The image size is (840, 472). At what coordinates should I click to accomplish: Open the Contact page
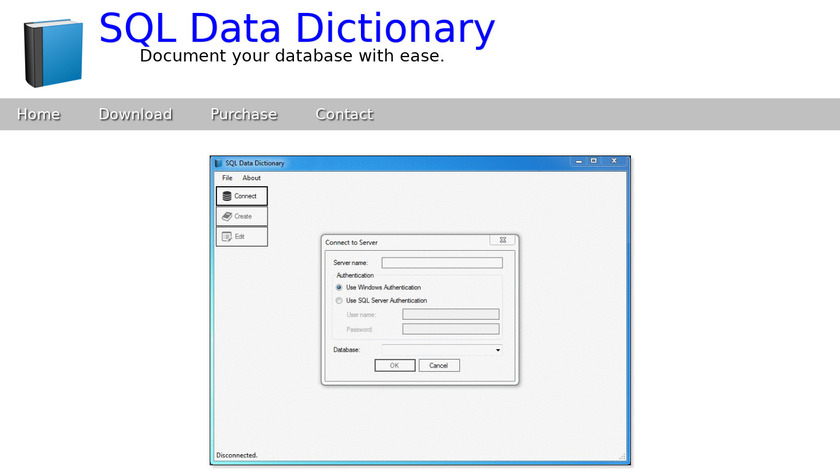(344, 114)
